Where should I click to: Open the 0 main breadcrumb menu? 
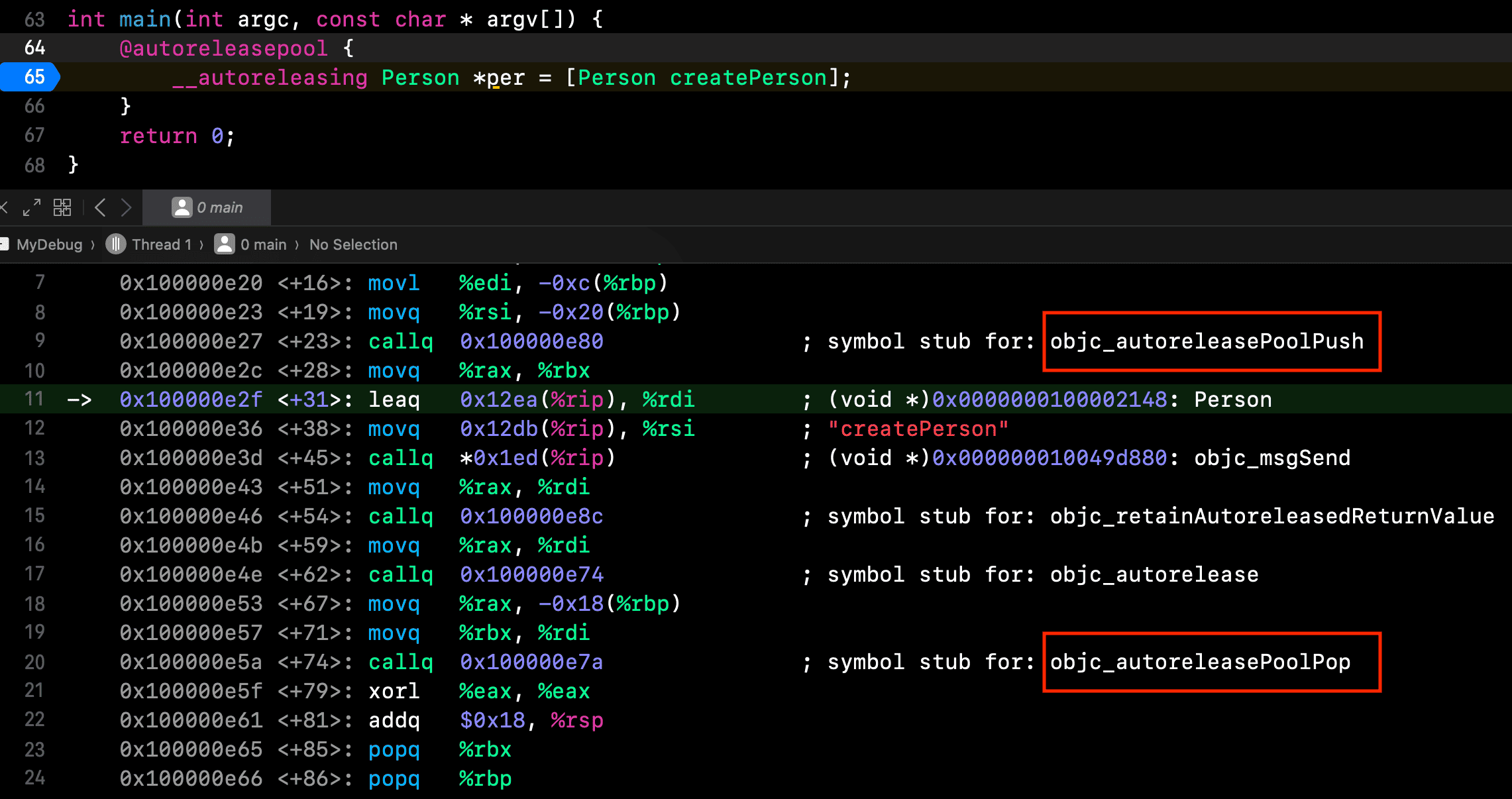pyautogui.click(x=263, y=244)
